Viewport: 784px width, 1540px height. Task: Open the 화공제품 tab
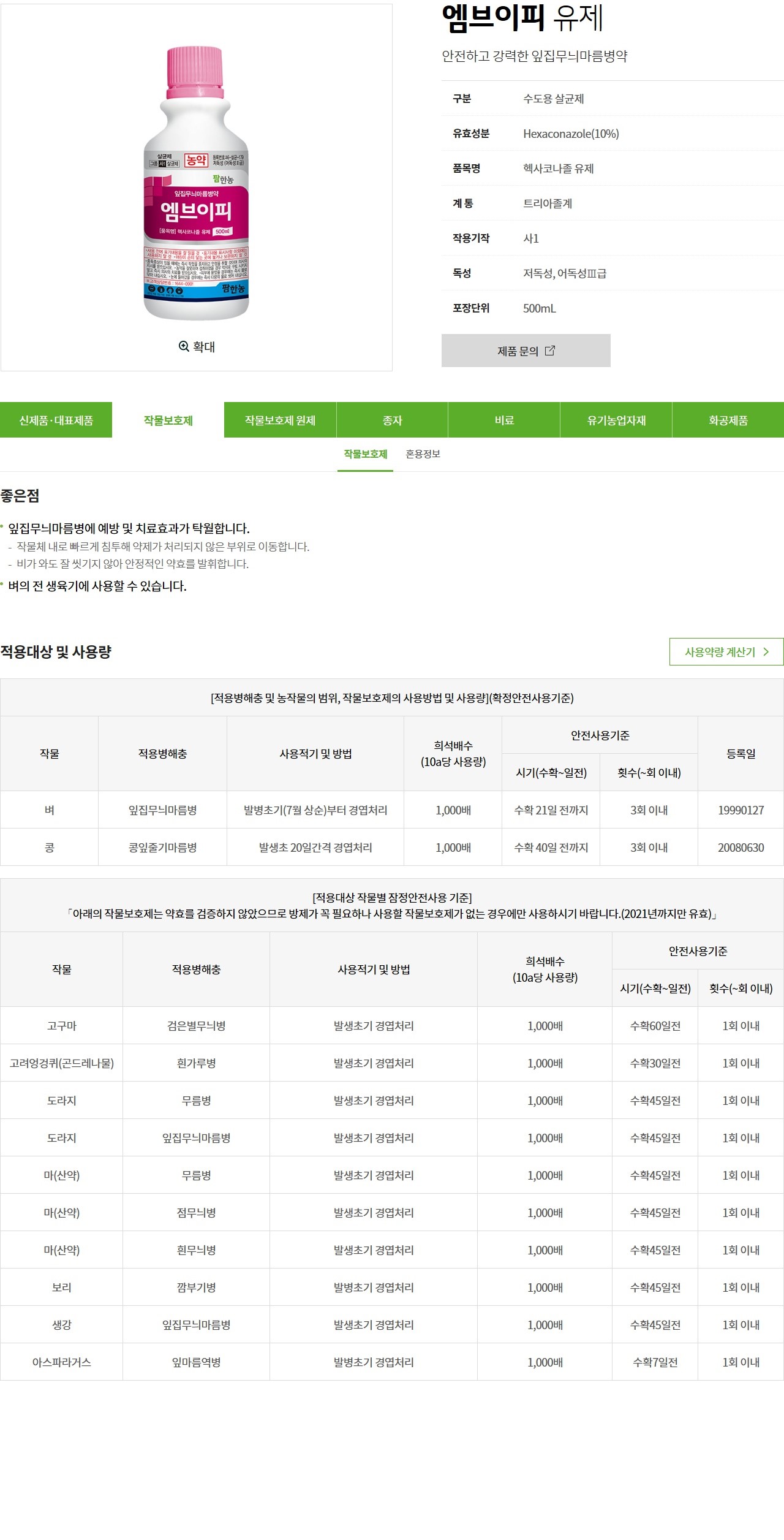pos(728,420)
